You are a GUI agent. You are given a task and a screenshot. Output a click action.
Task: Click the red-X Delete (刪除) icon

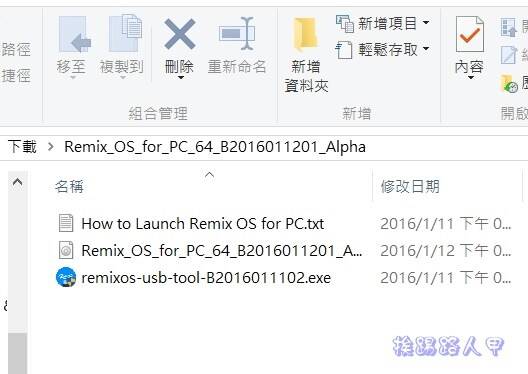pos(180,34)
